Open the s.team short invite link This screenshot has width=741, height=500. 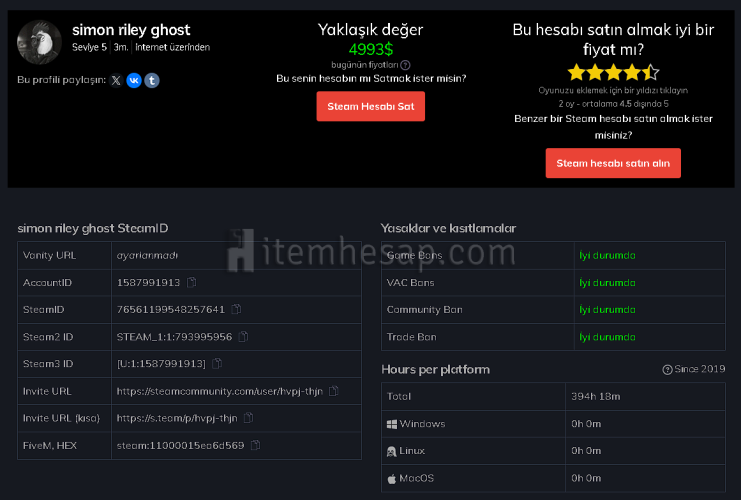(x=177, y=418)
